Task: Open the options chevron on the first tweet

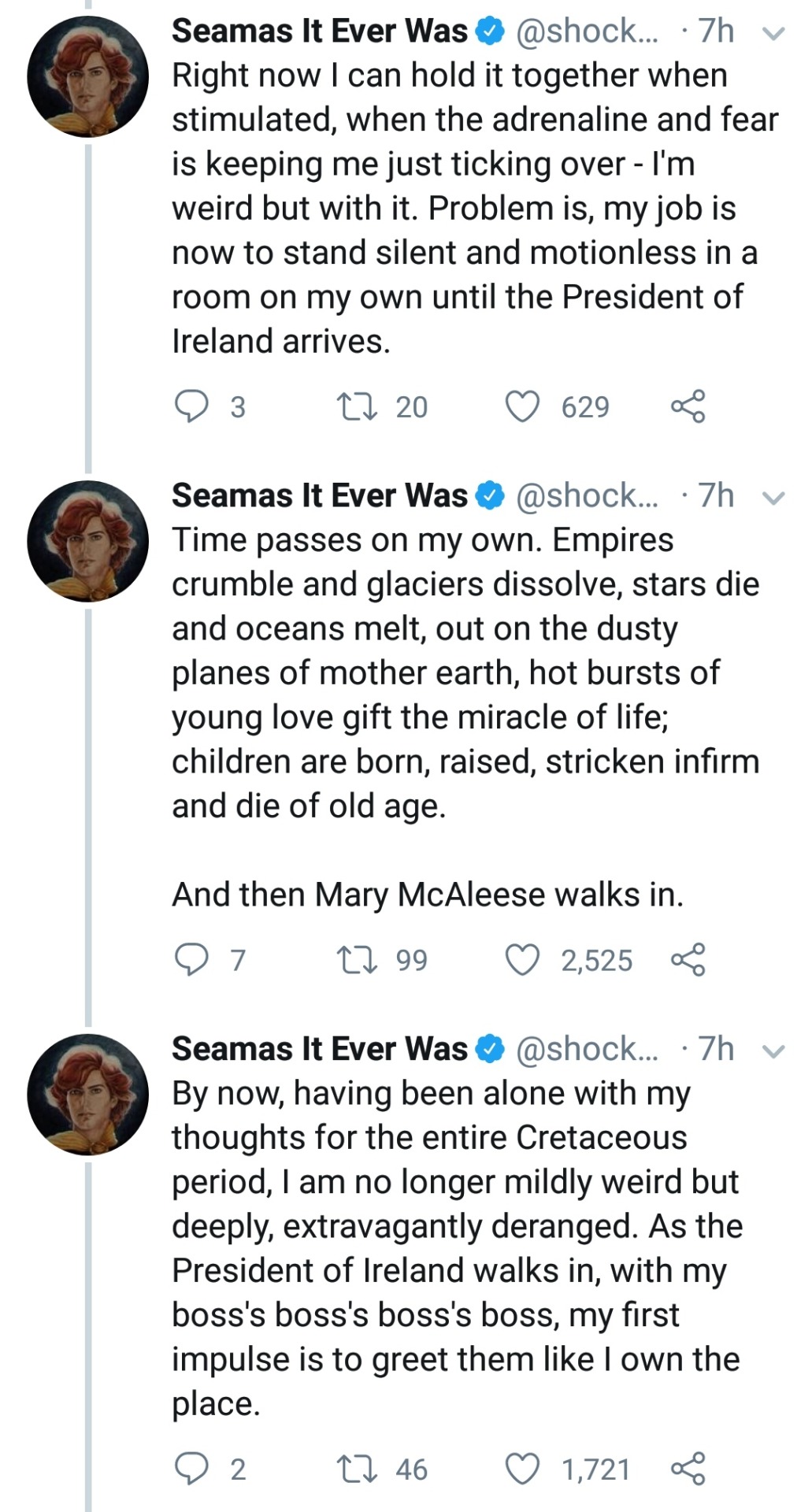Action: point(774,33)
